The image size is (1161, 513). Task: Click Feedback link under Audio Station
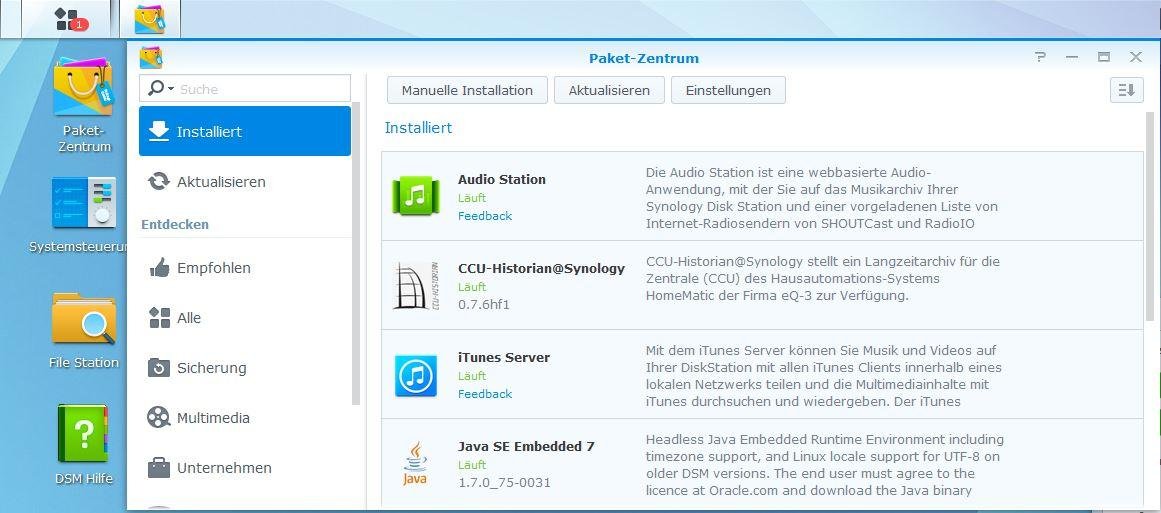[485, 216]
